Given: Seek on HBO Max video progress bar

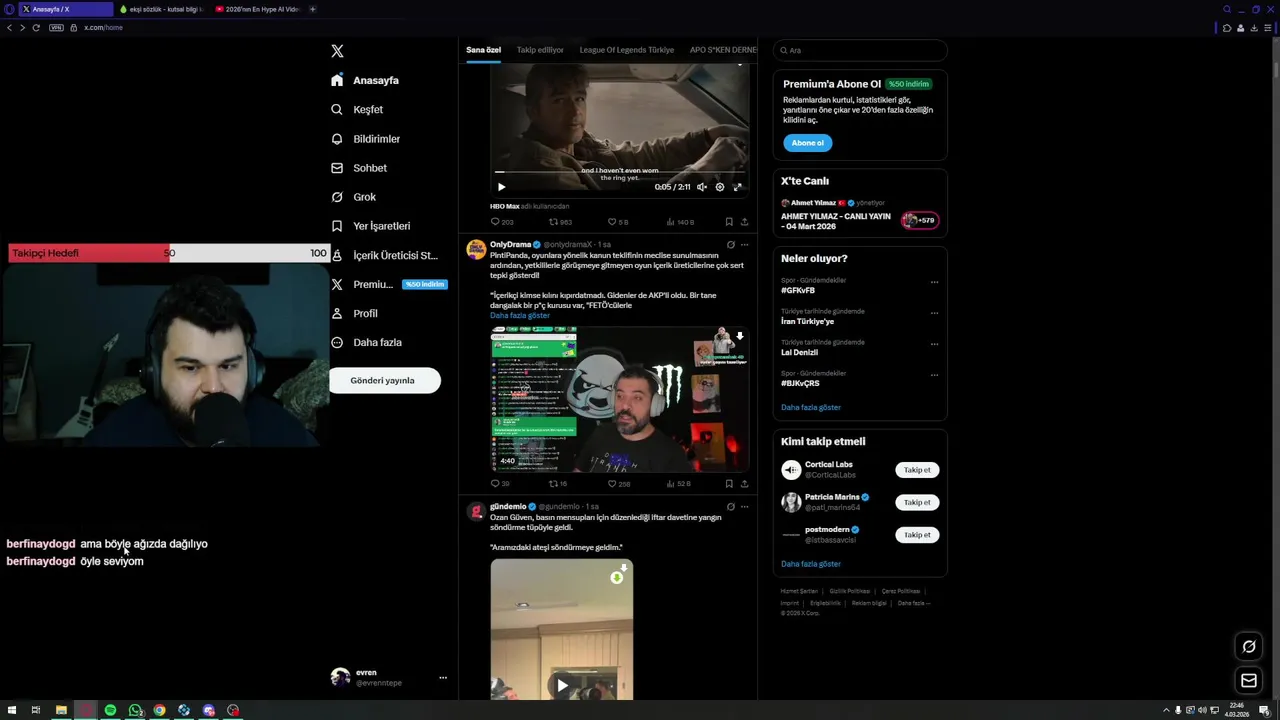Looking at the screenshot, I should [620, 172].
